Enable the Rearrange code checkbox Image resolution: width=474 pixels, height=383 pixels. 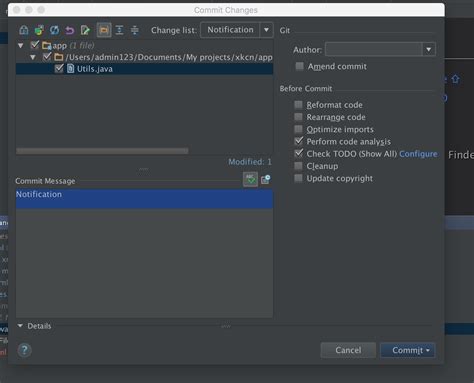tap(298, 117)
